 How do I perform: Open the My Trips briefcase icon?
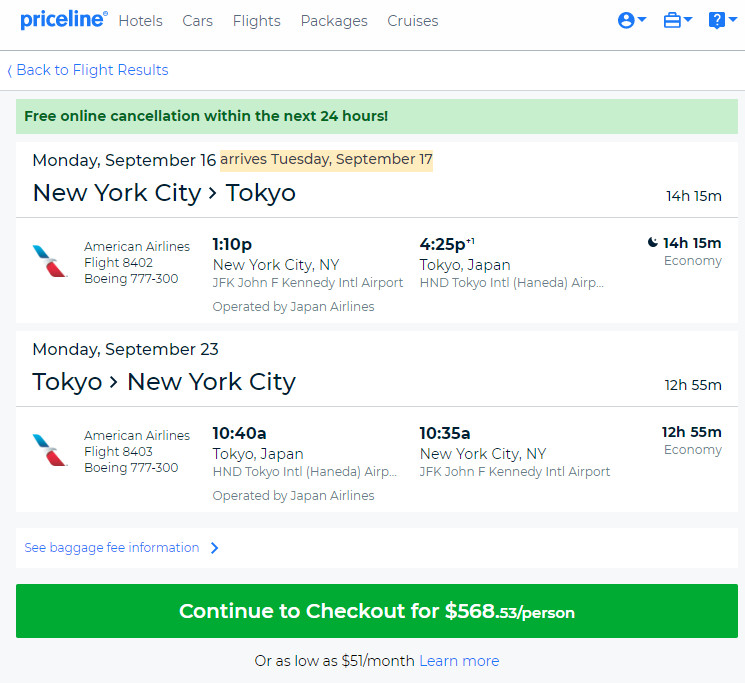pos(672,20)
